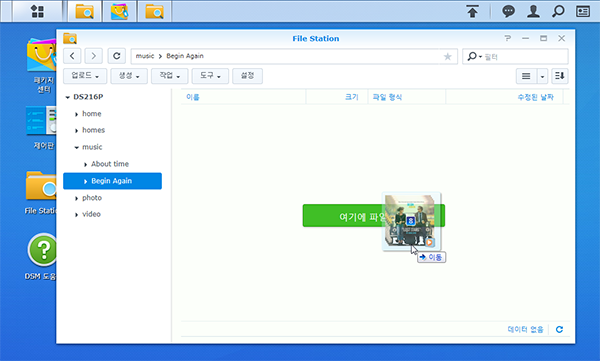This screenshot has width=600, height=361.
Task: Click the File Station window title icon
Action: click(x=70, y=38)
